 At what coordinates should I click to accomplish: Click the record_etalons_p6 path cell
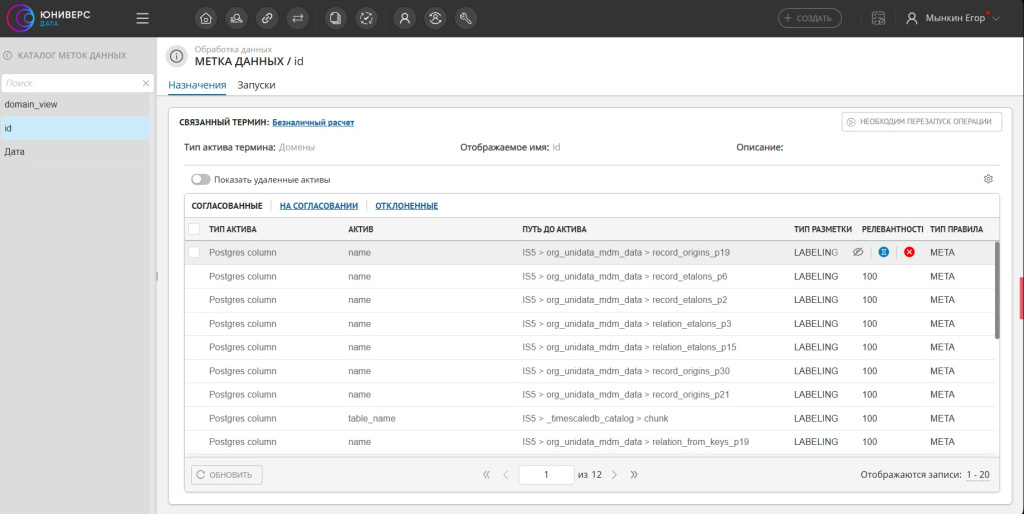pos(624,276)
